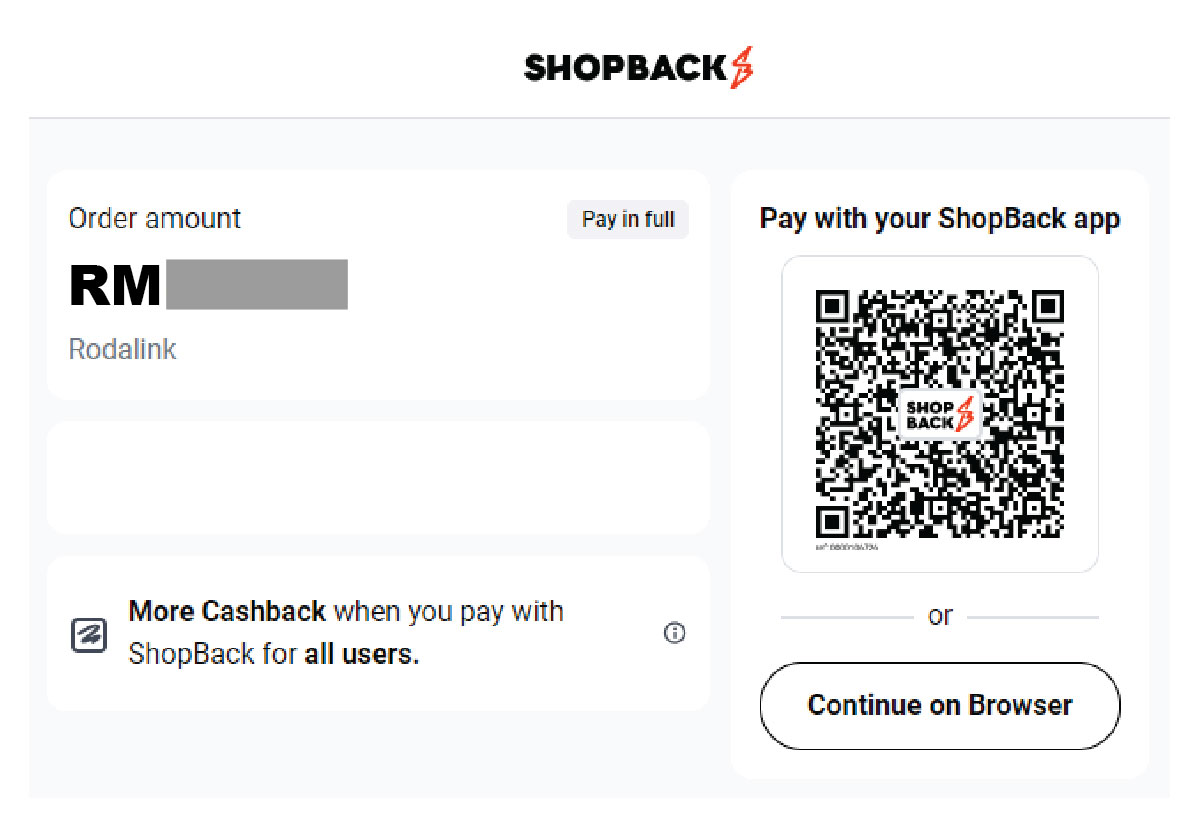Select the Rodalink merchant label
The width and height of the screenshot is (1200, 832).
point(122,349)
